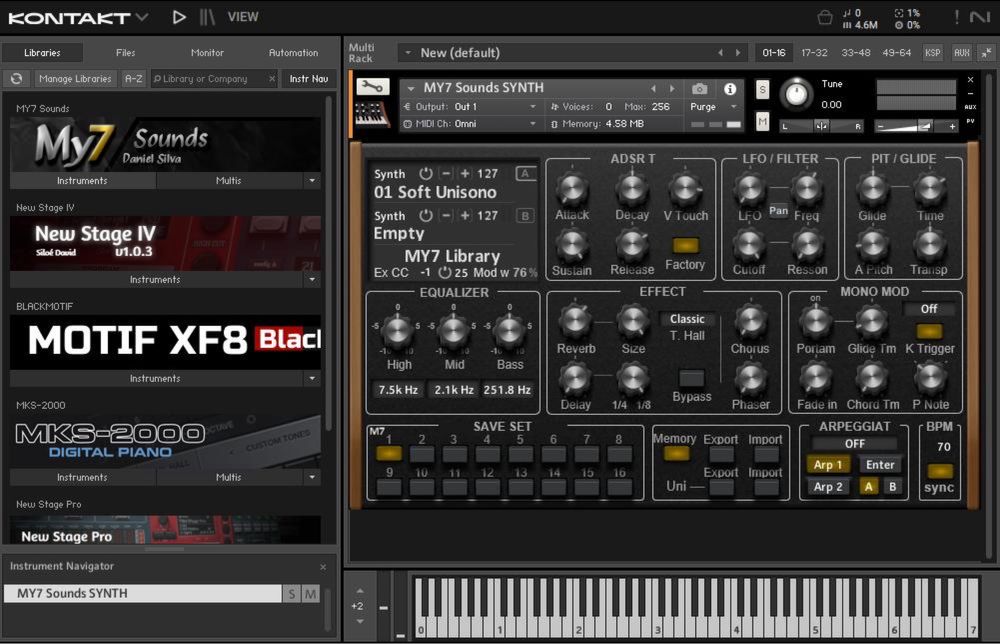Image resolution: width=1000 pixels, height=644 pixels.
Task: Go to previous multi rack preset
Action: [721, 53]
